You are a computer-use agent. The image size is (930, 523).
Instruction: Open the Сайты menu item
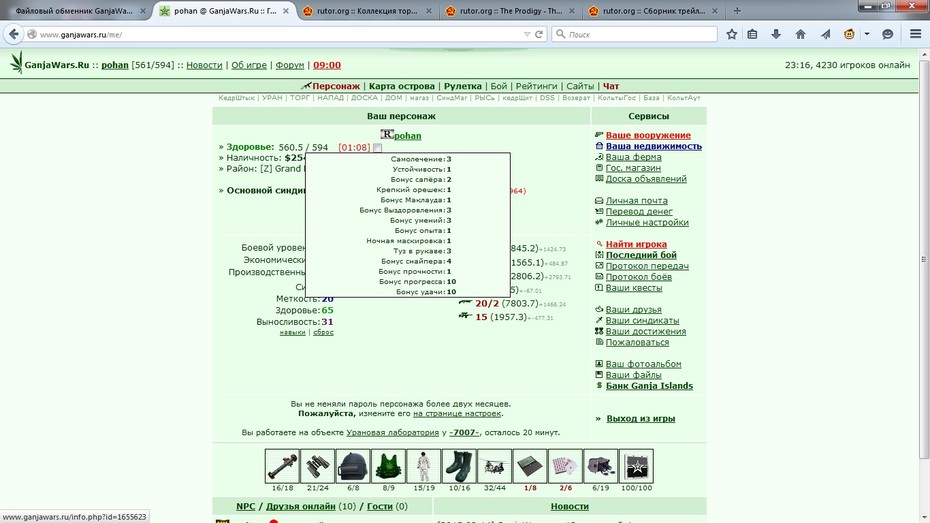pyautogui.click(x=580, y=86)
